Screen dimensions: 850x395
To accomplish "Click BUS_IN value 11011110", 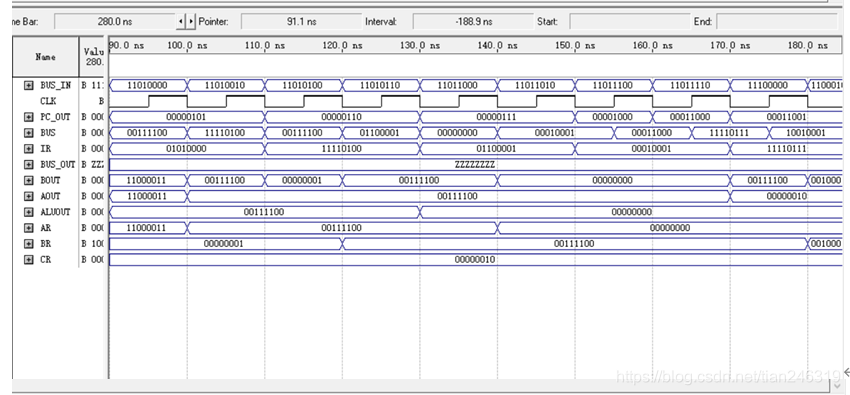I will [690, 85].
